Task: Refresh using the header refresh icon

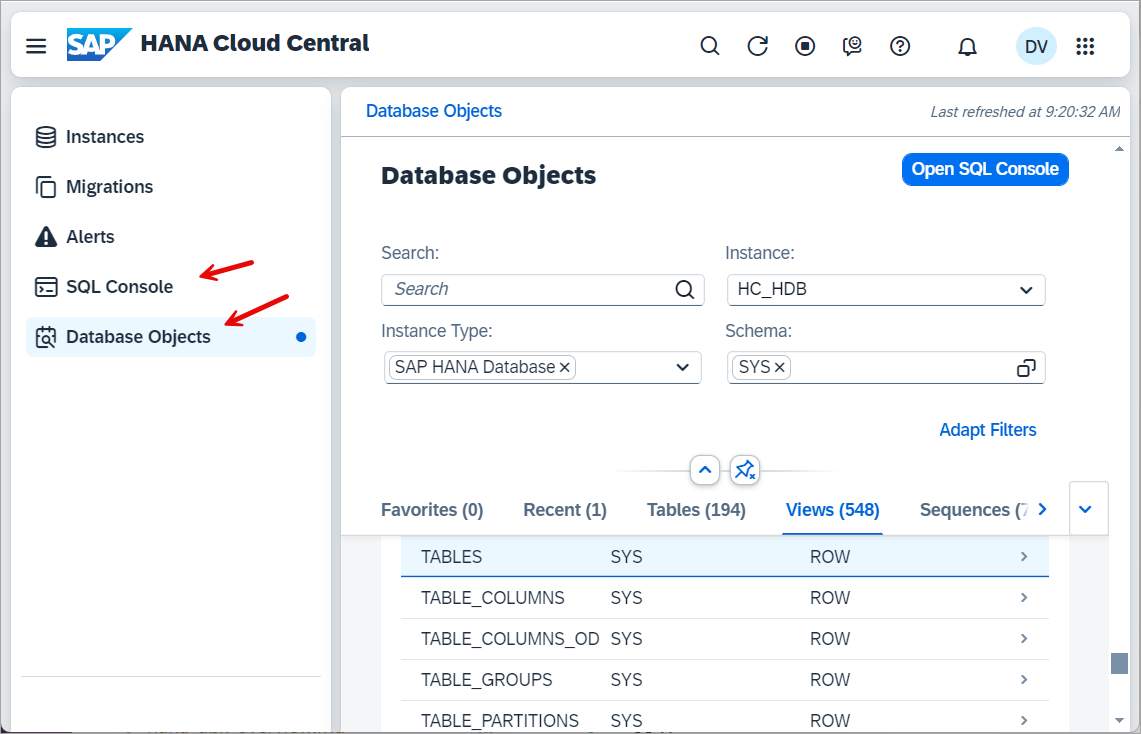Action: (x=758, y=47)
